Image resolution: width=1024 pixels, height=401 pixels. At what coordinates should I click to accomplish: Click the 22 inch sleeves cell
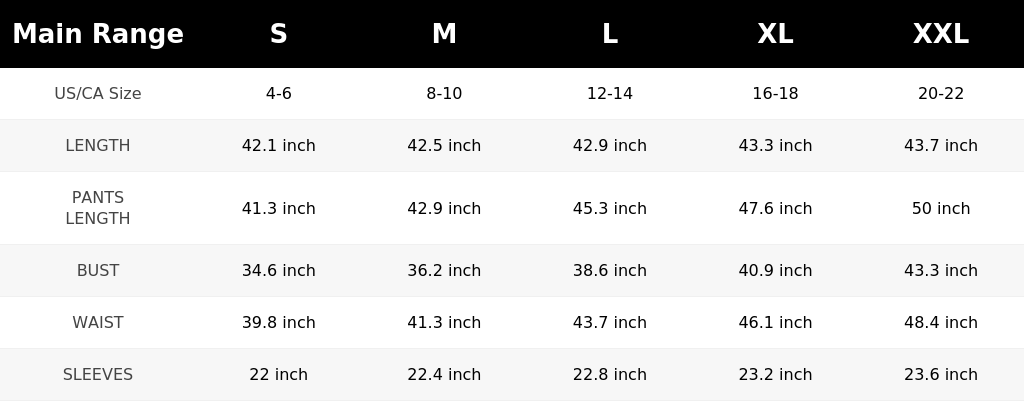[x=279, y=375]
